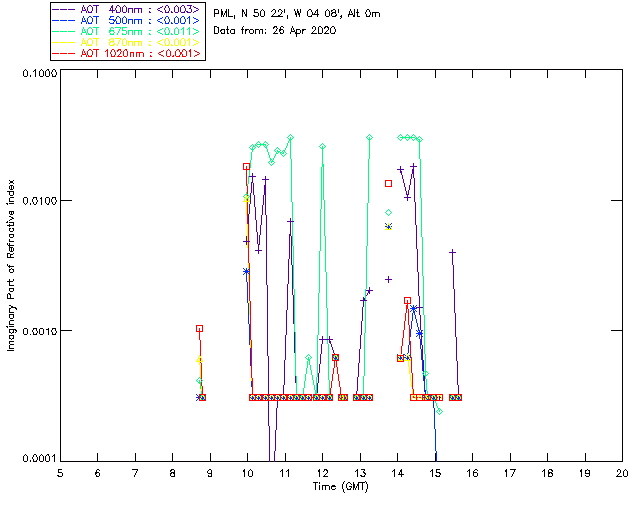Click the x-axis tick label 5

[x=60, y=474]
